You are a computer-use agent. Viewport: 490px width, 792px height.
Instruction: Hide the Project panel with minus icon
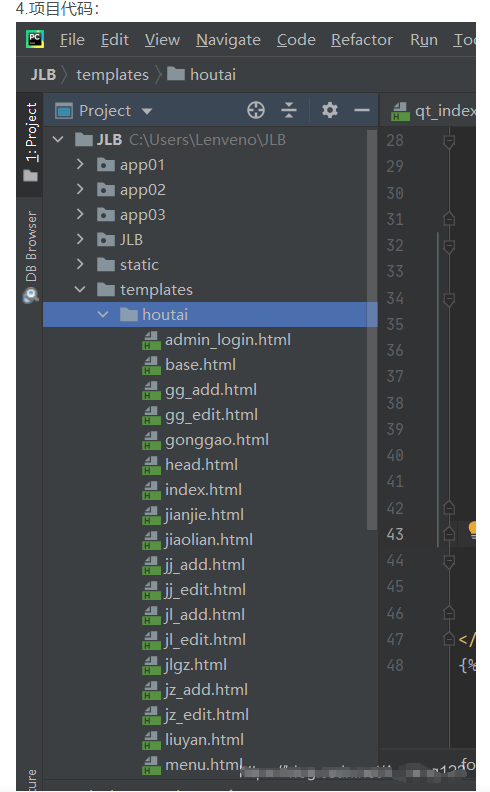[362, 110]
